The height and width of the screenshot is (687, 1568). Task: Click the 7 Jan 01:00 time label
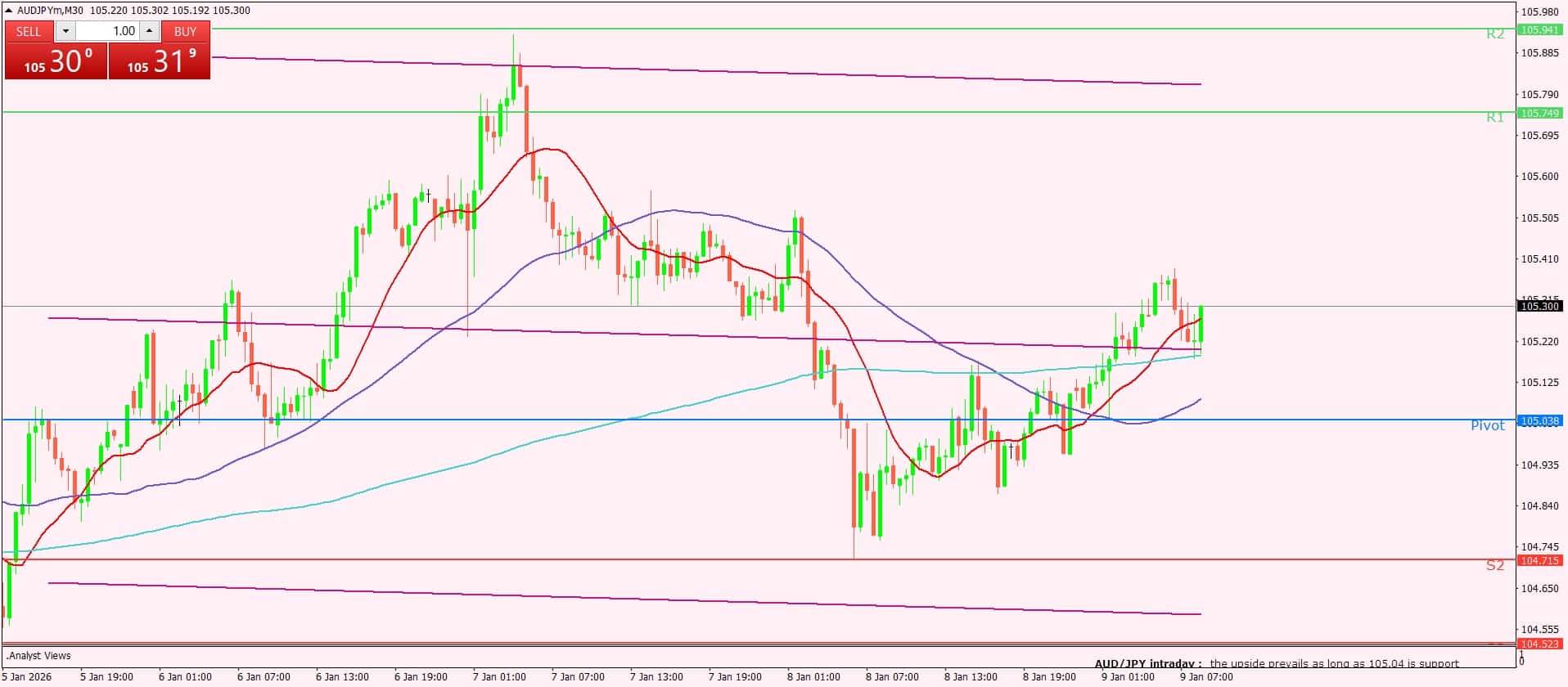[x=499, y=677]
